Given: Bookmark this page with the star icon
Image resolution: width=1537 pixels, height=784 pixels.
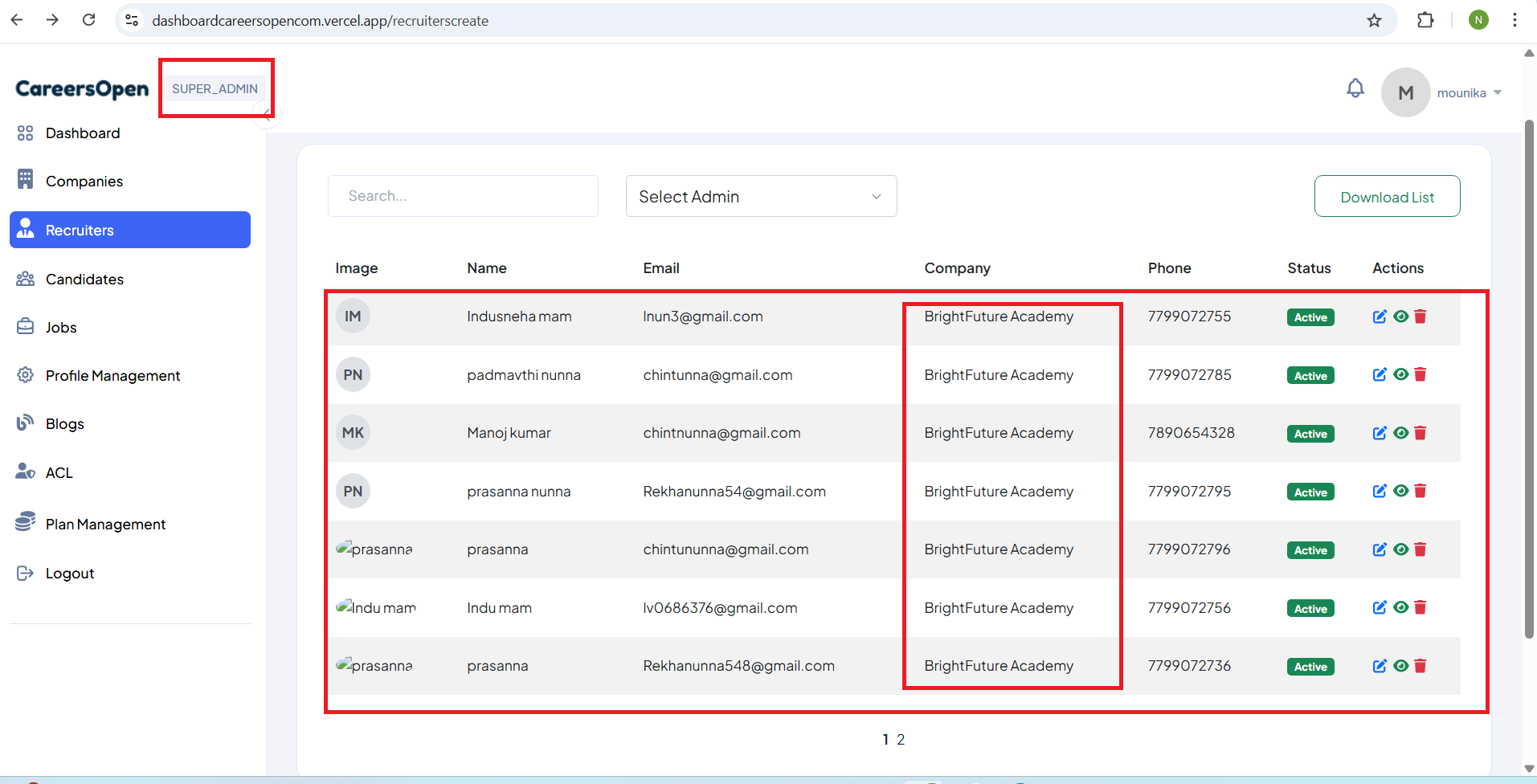Looking at the screenshot, I should coord(1374,20).
